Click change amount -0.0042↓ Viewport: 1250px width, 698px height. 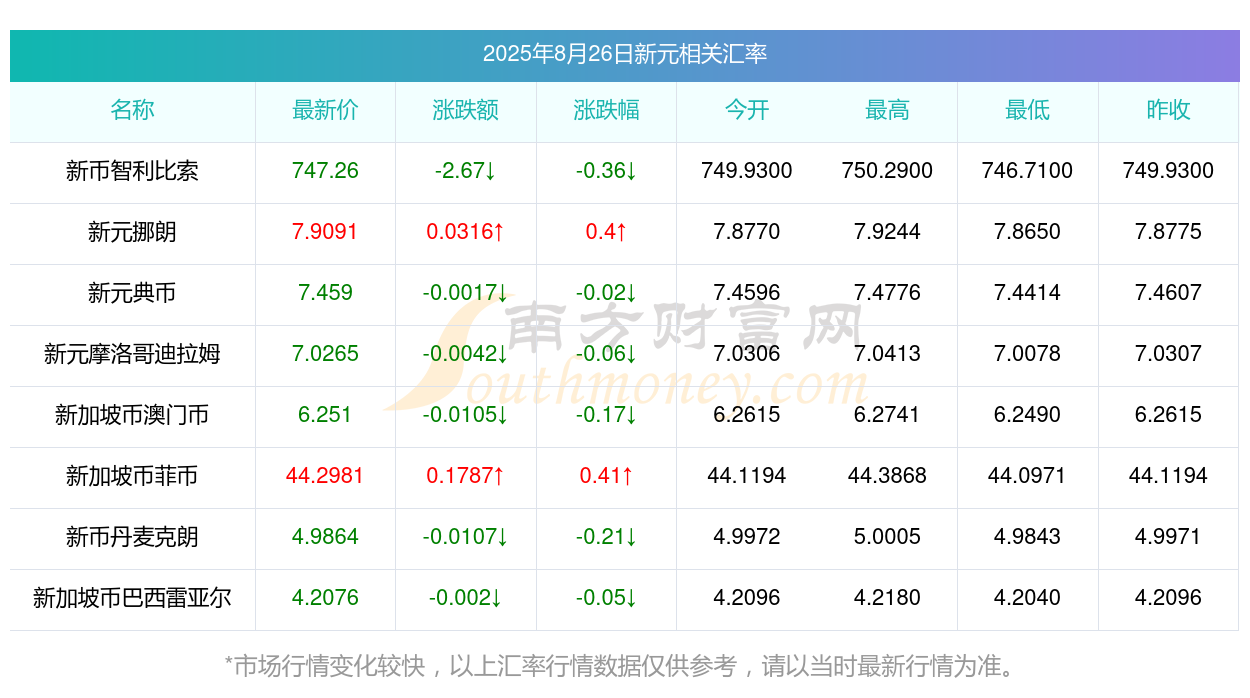(466, 354)
